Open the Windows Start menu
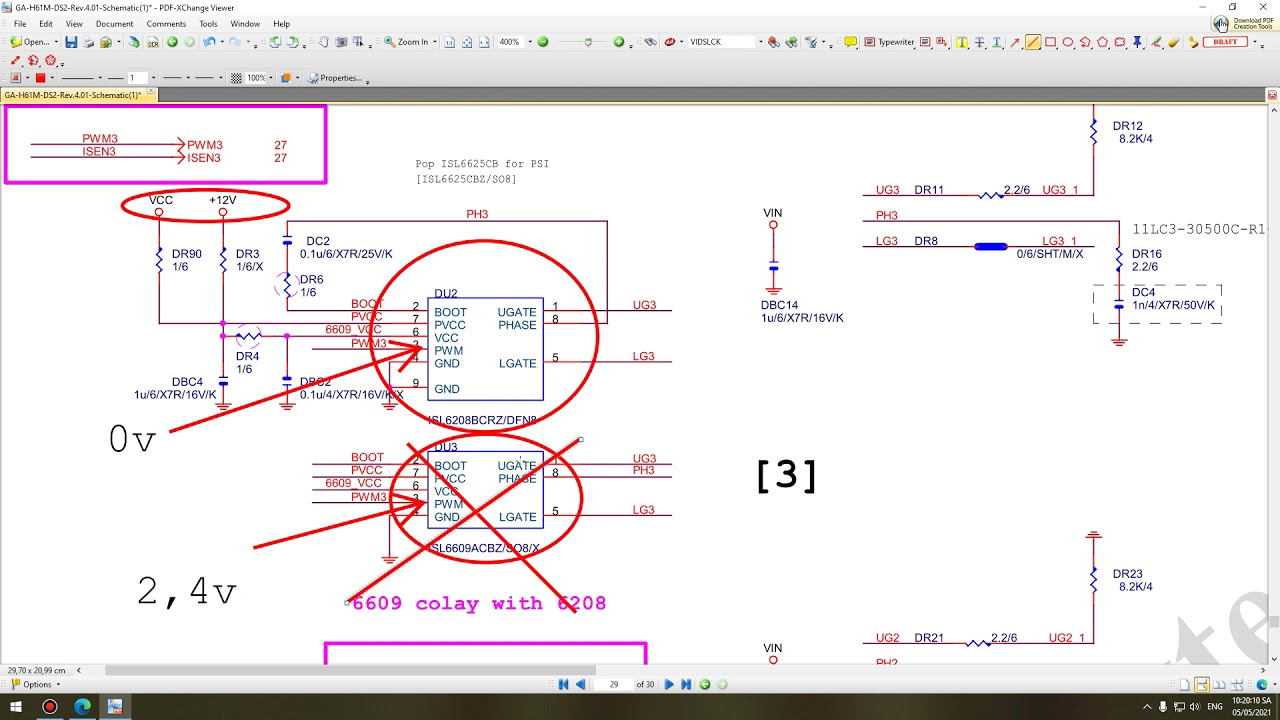 (x=16, y=706)
